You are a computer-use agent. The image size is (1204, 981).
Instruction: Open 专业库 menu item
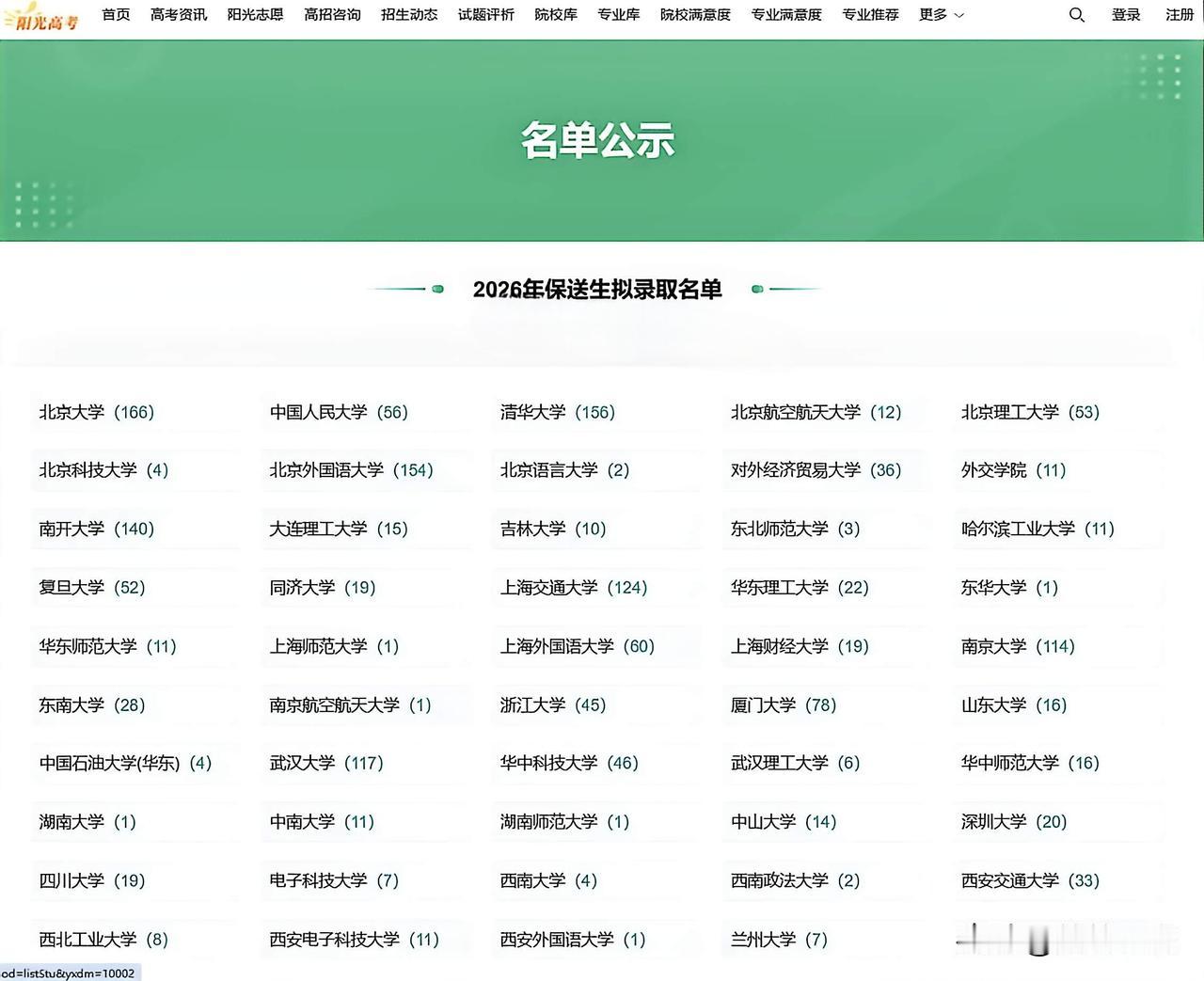[619, 15]
